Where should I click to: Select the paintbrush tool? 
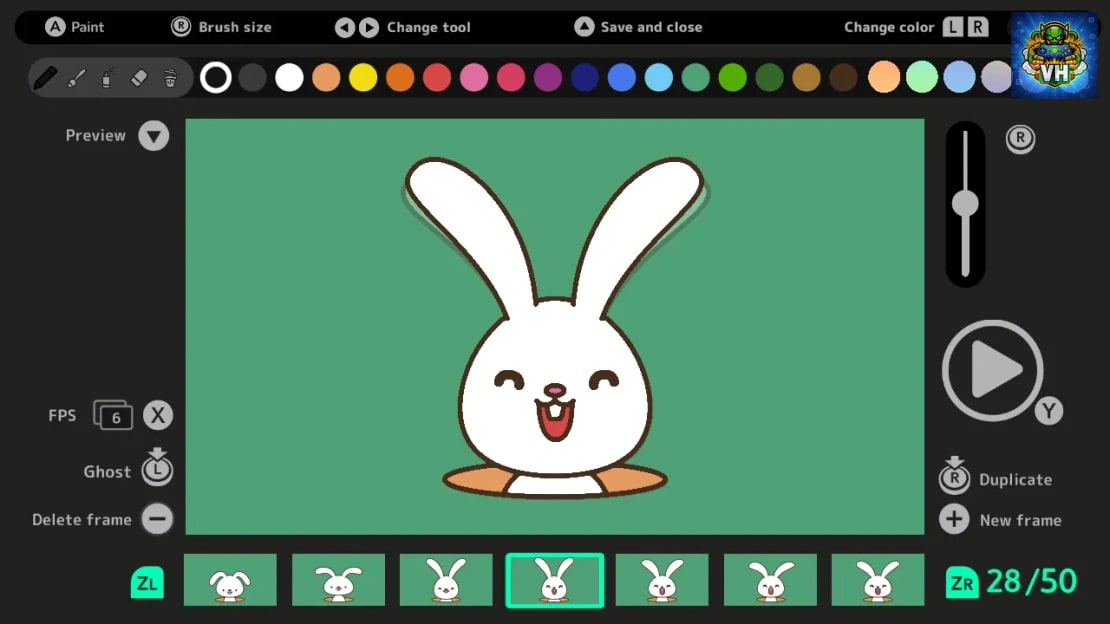click(x=76, y=78)
